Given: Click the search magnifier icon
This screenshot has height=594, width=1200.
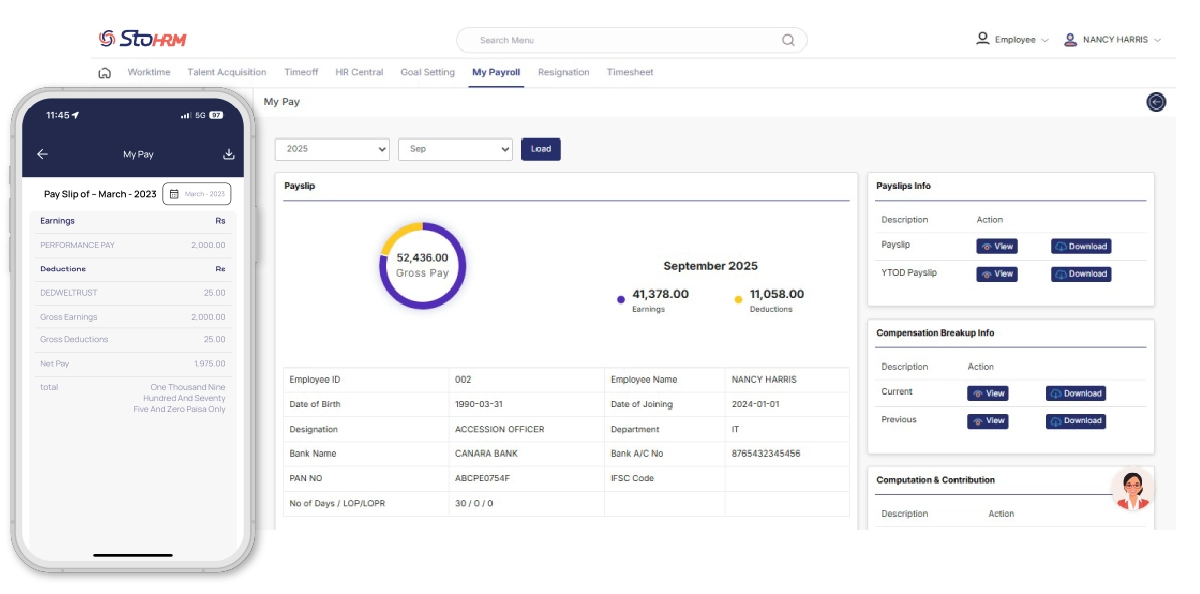Looking at the screenshot, I should click(788, 40).
